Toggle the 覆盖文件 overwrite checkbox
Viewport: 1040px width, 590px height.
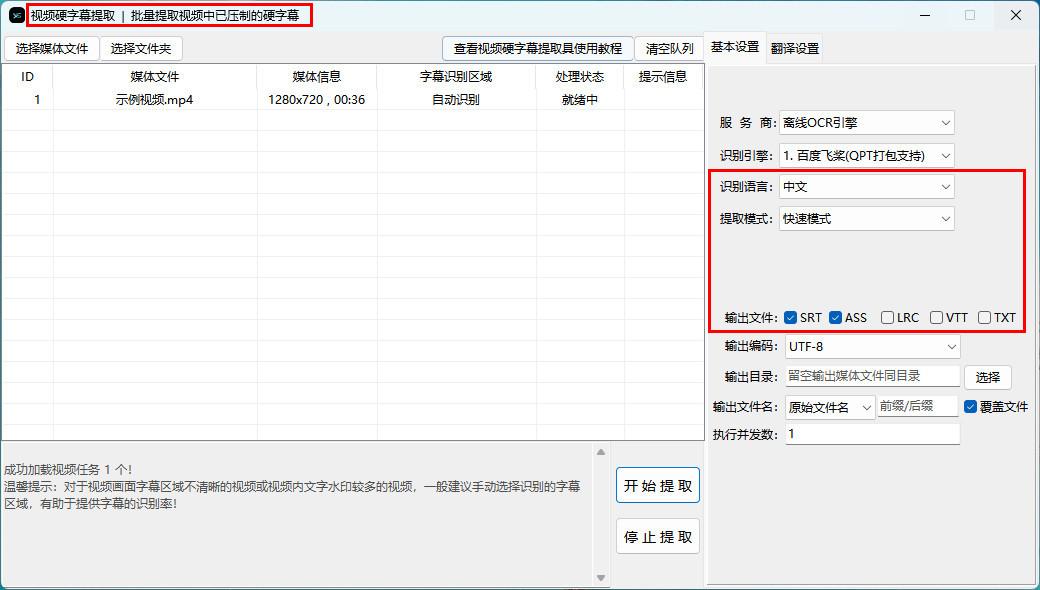click(970, 407)
